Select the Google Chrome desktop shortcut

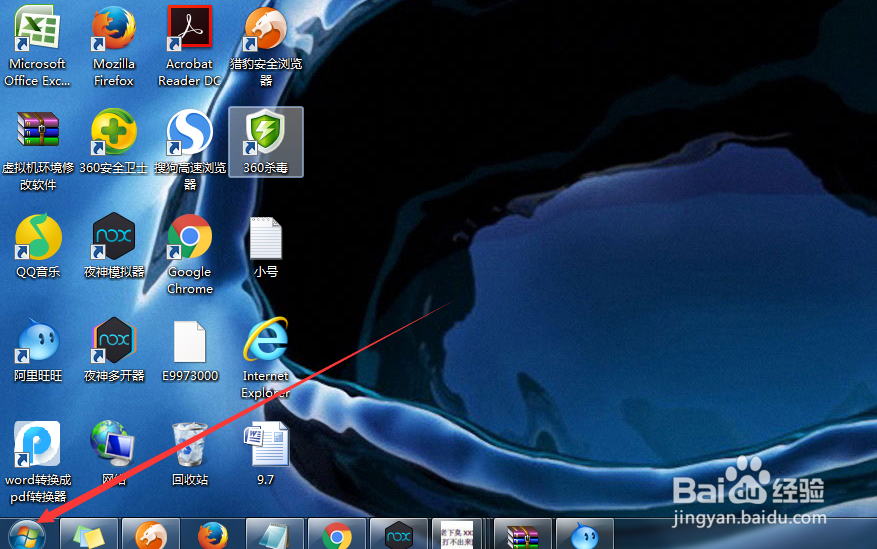point(190,255)
